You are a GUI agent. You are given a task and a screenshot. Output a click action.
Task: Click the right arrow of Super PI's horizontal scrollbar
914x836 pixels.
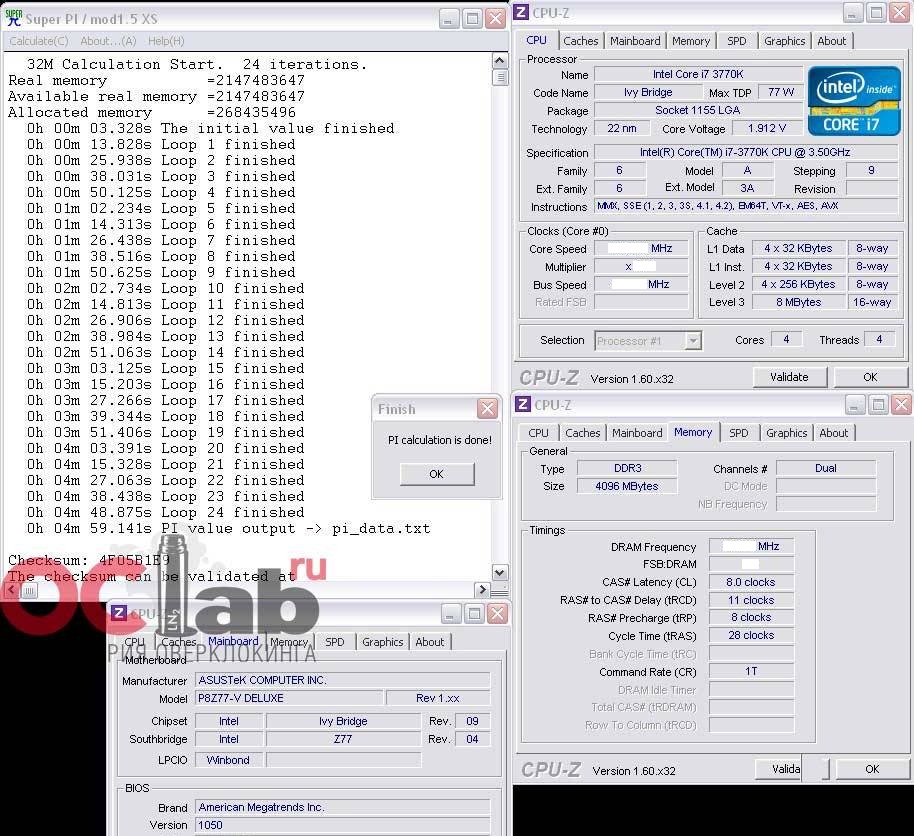pos(481,589)
